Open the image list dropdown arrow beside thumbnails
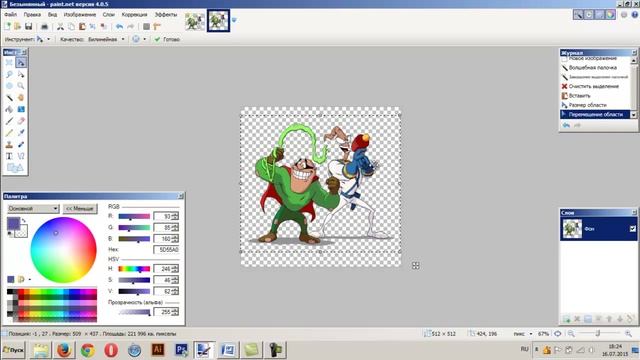 [x=234, y=20]
